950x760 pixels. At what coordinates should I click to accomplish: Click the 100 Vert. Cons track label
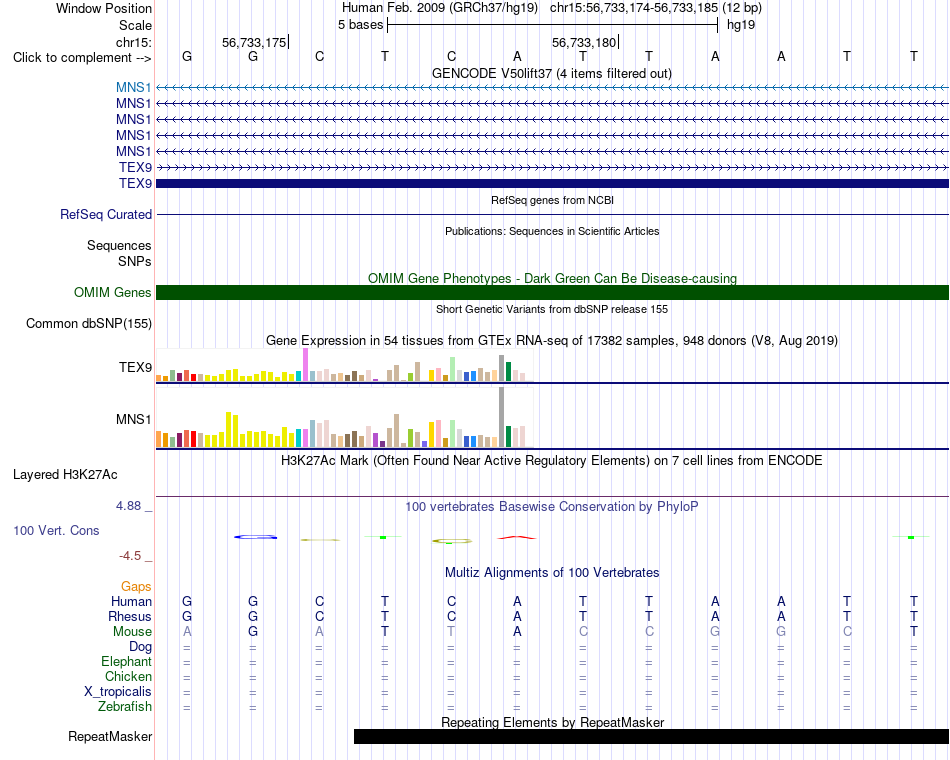tap(56, 531)
